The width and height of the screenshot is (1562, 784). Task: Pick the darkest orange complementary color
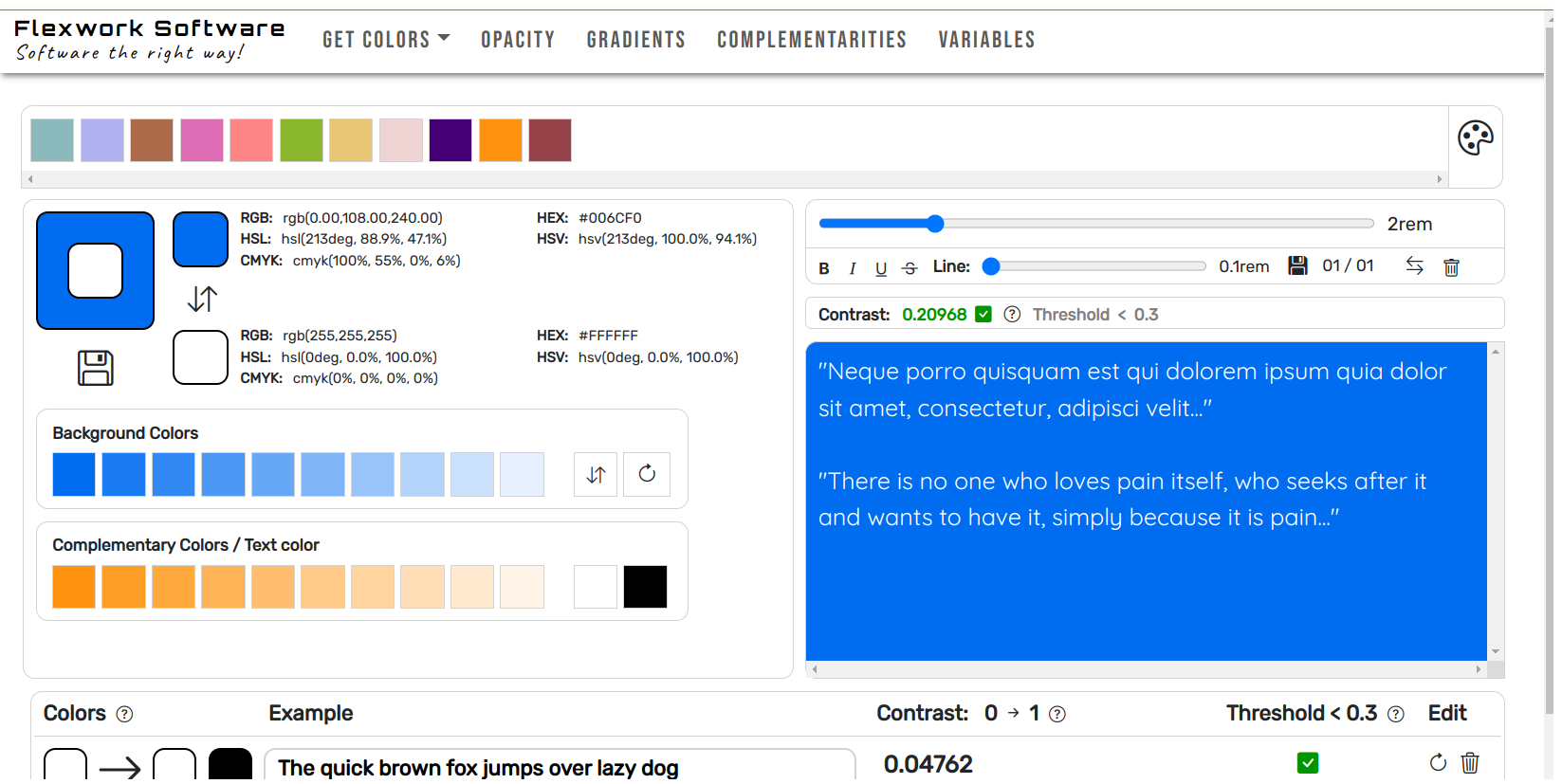pos(74,587)
